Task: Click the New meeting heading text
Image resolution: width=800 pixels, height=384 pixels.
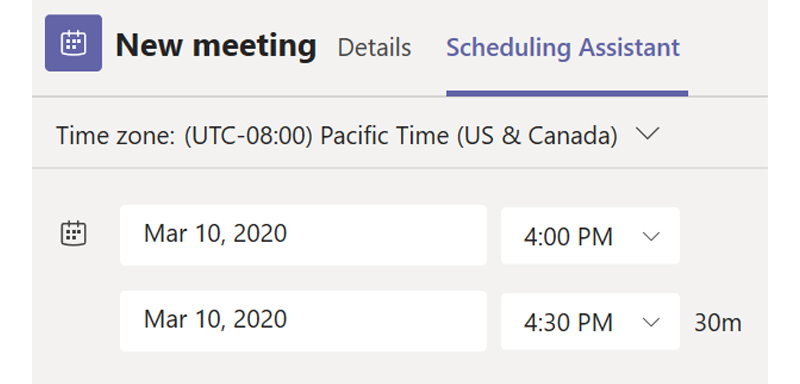Action: coord(216,46)
